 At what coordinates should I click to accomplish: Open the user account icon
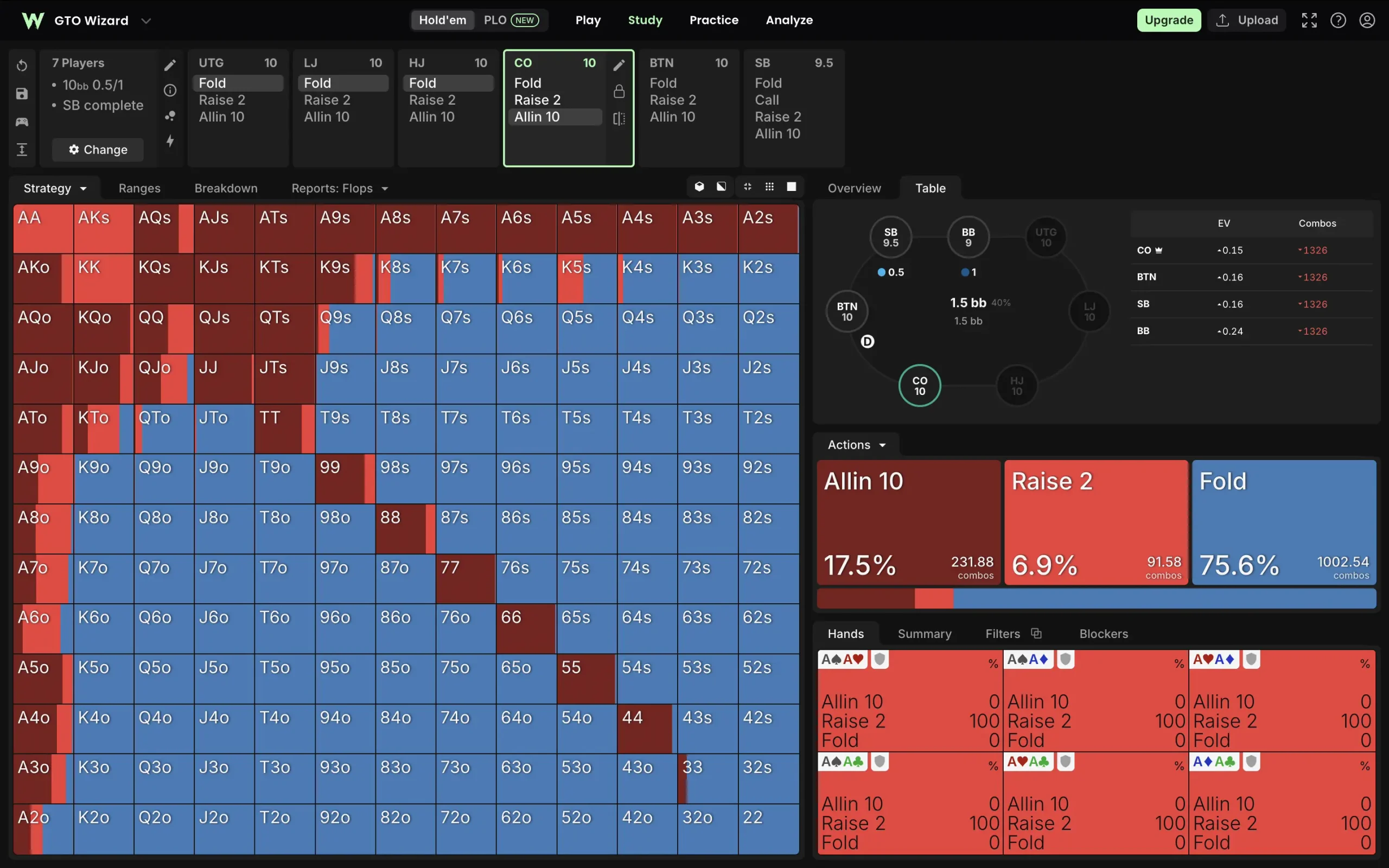[1367, 20]
